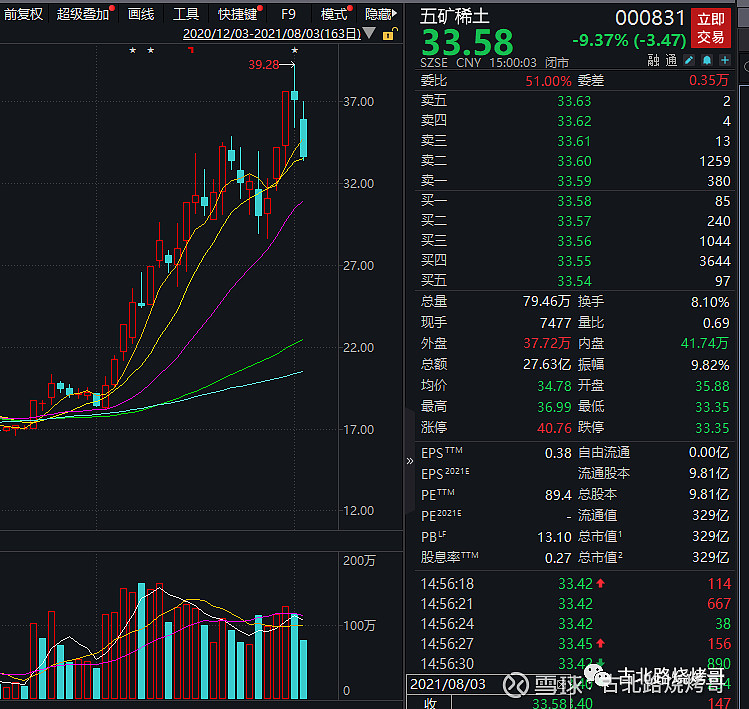Click the 跌停 33.35 value
Image resolution: width=749 pixels, height=709 pixels.
tap(712, 428)
